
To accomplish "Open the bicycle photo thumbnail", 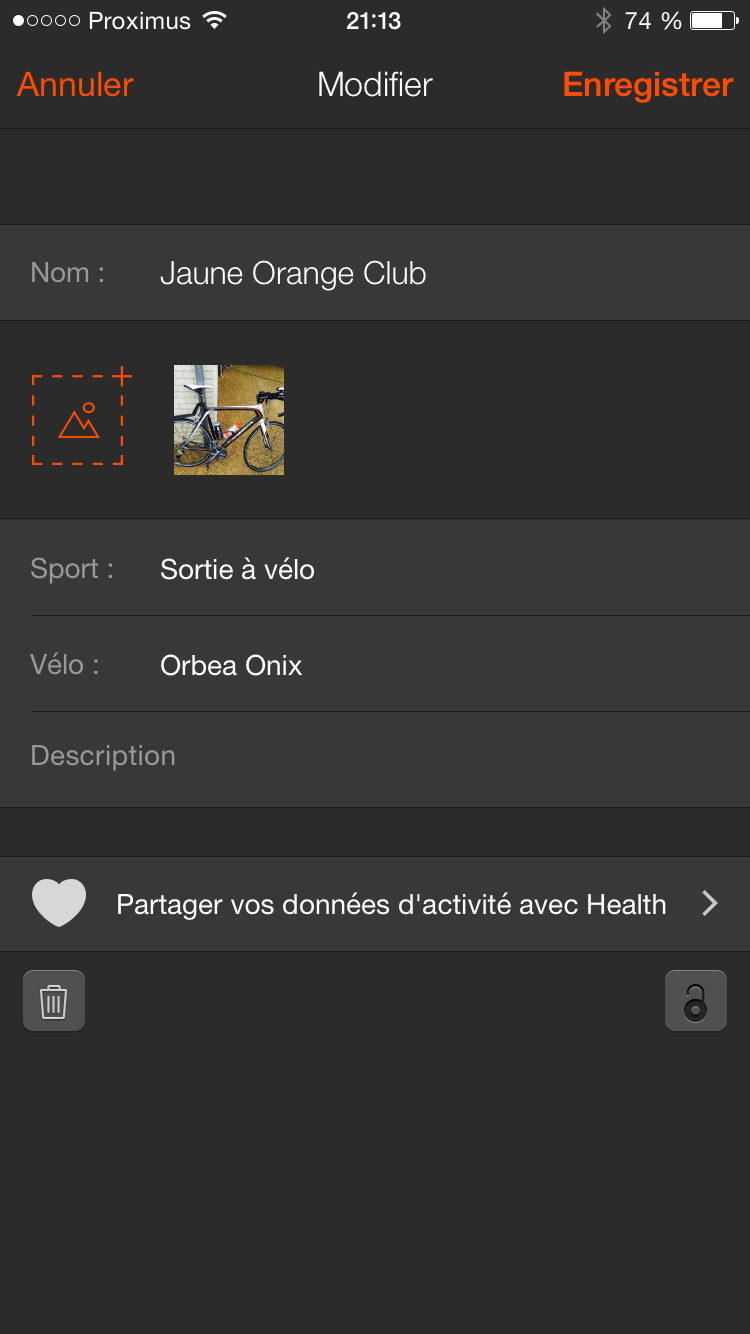I will pyautogui.click(x=229, y=420).
